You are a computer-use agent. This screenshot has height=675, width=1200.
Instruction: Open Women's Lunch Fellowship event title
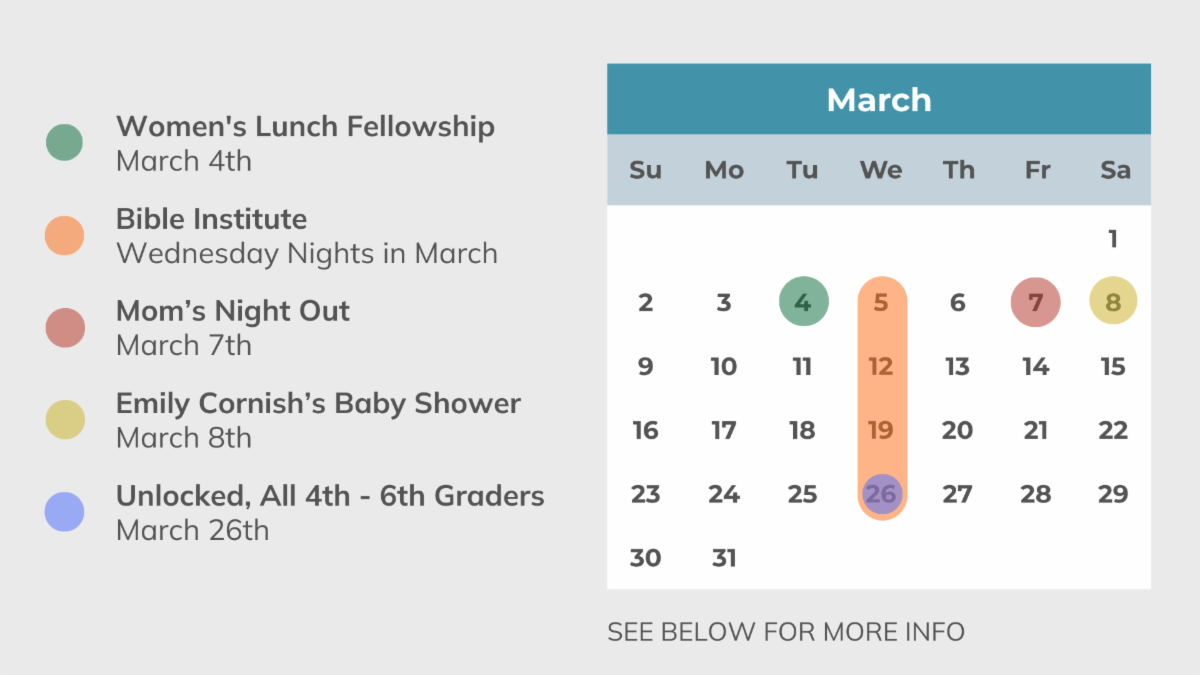(x=305, y=127)
